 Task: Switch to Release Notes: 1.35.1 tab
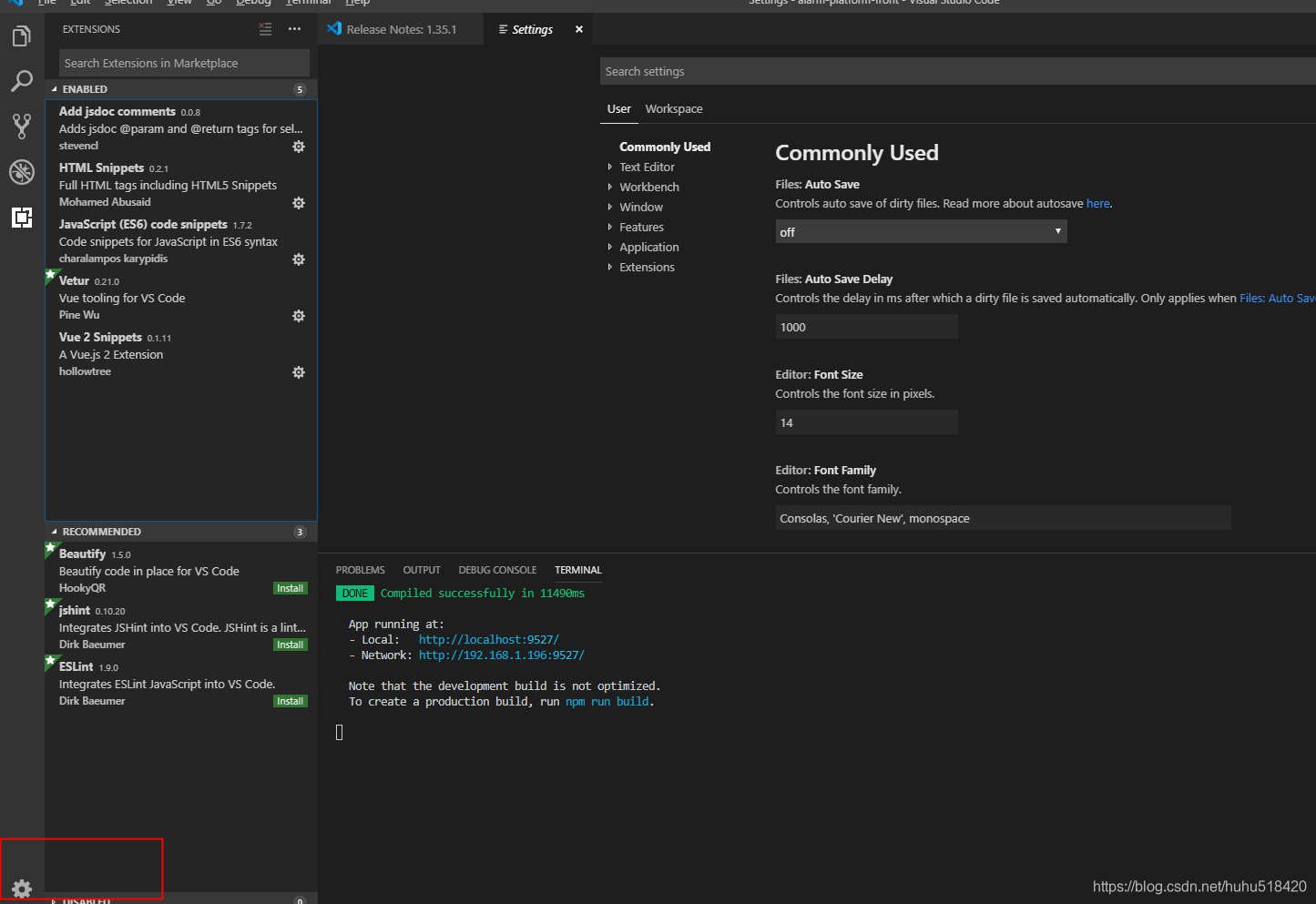click(402, 29)
